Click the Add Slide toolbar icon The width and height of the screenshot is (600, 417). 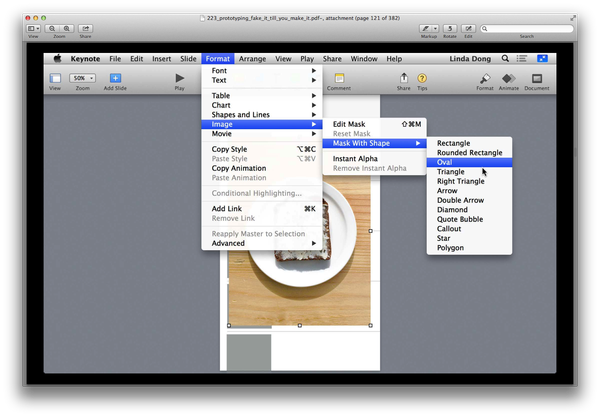pyautogui.click(x=115, y=78)
